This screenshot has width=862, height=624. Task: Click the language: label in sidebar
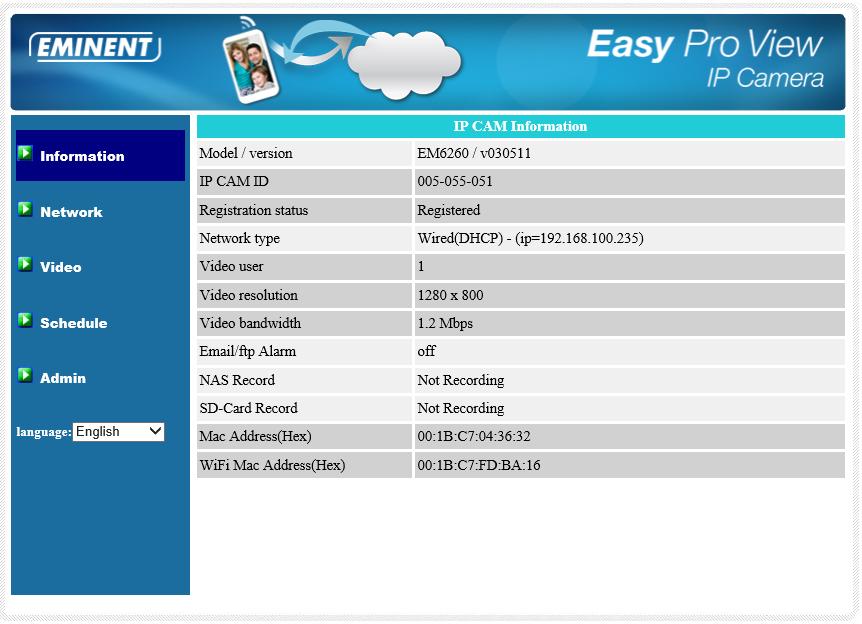(x=44, y=432)
